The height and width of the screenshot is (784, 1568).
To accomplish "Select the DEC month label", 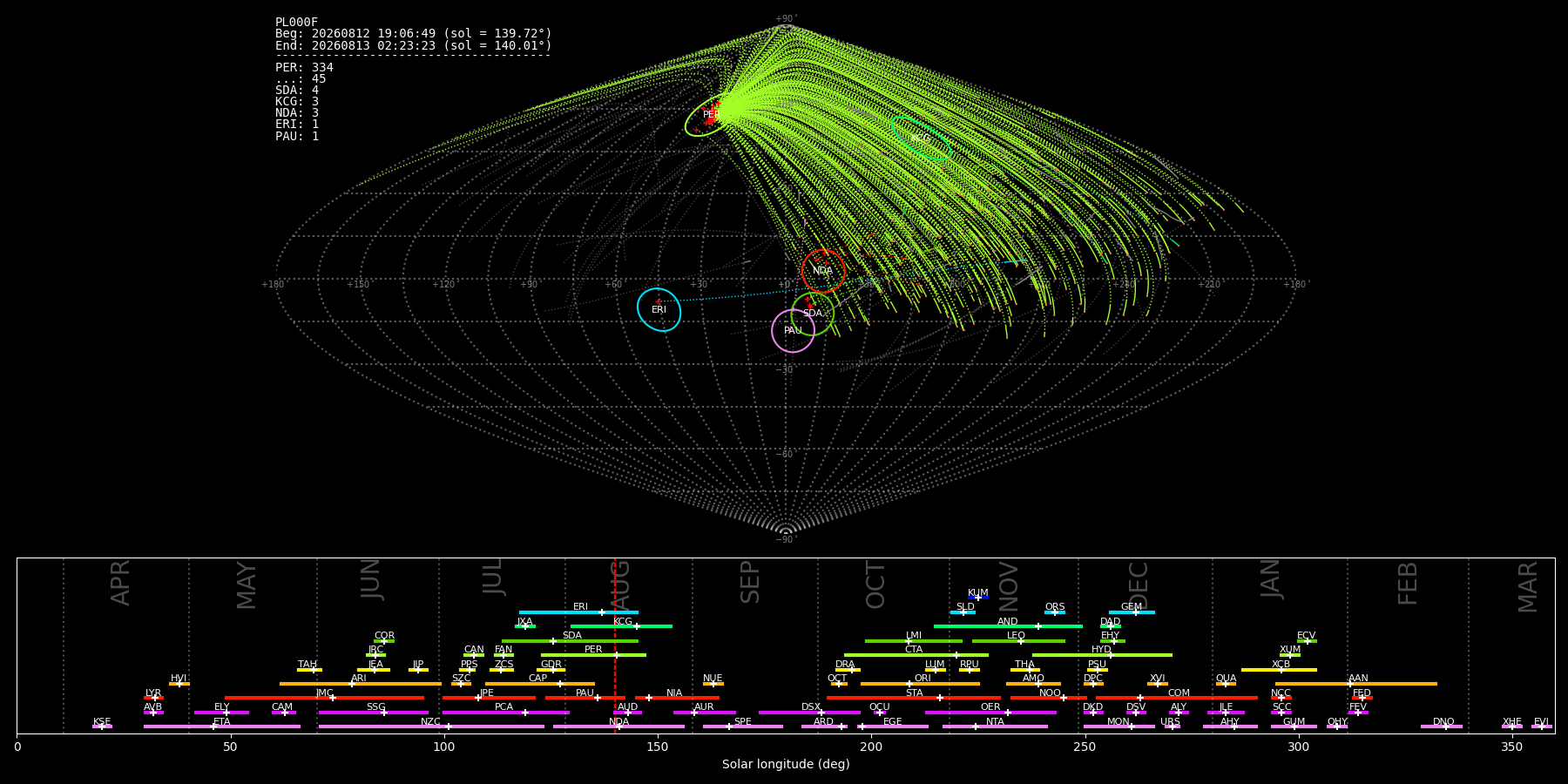I will pyautogui.click(x=1139, y=585).
